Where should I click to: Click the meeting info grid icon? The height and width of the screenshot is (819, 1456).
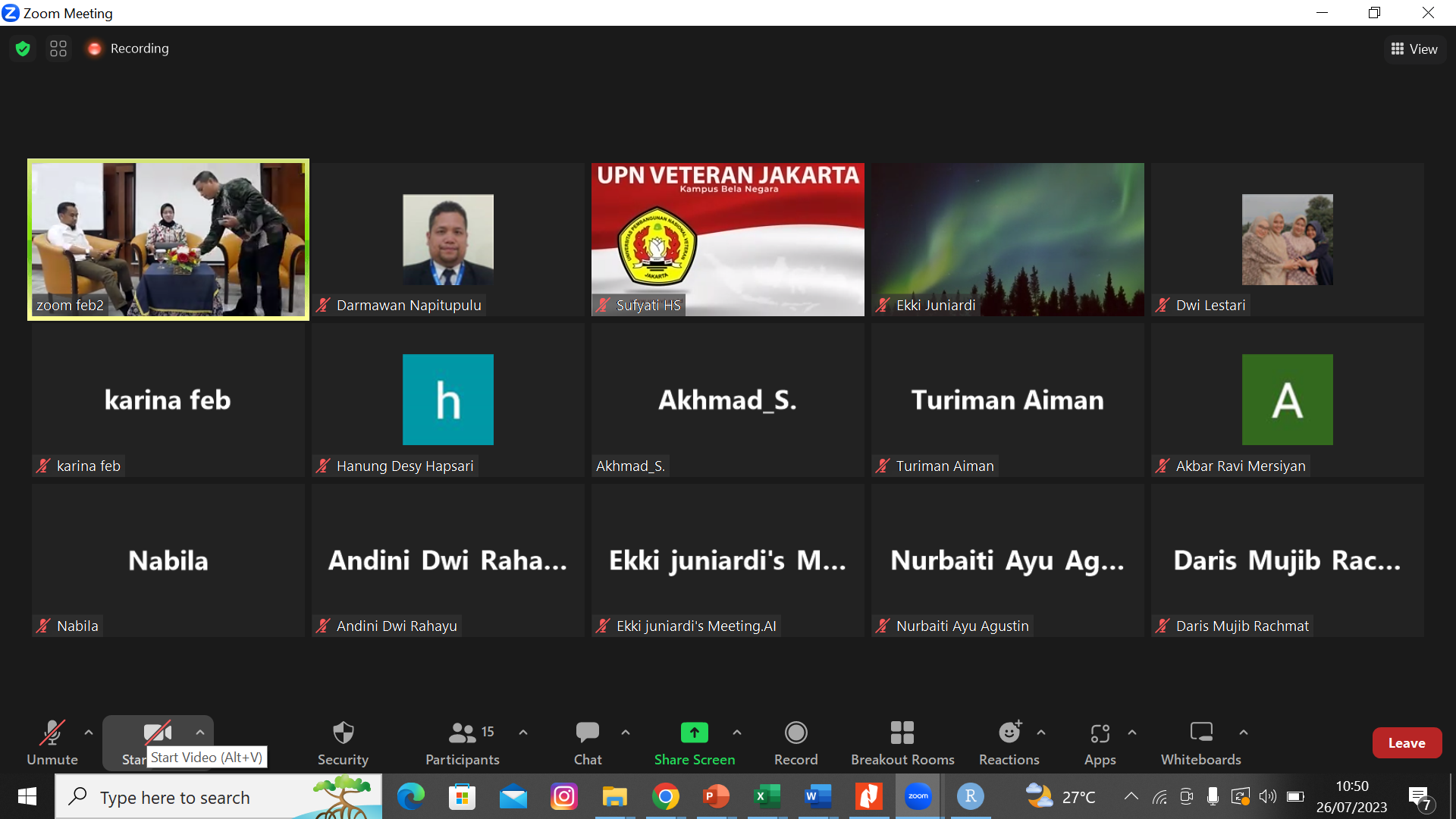point(58,49)
